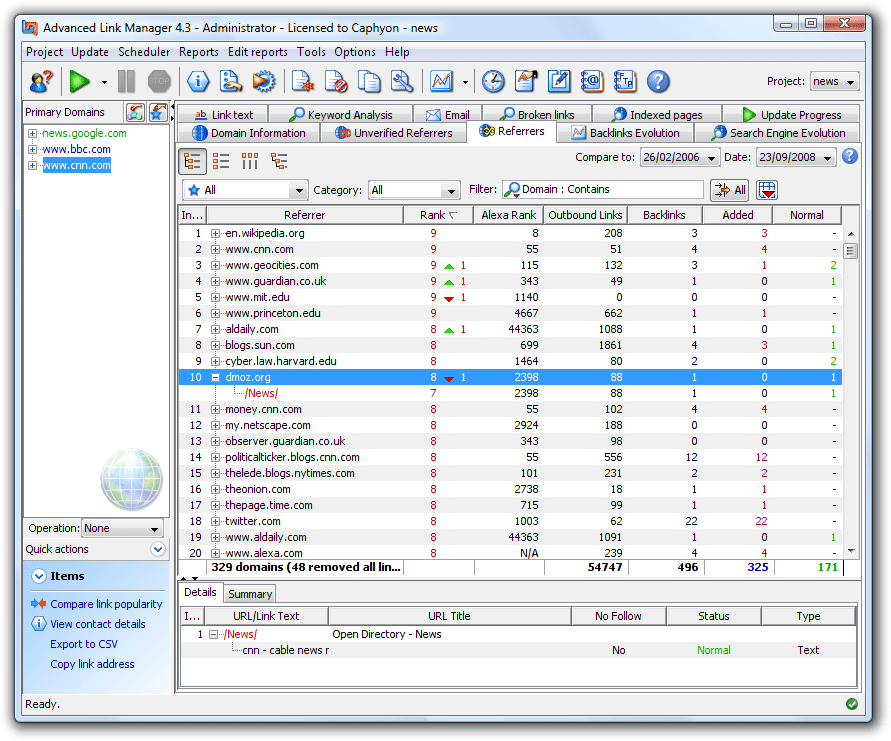This screenshot has height=741, width=891.
Task: Open the Reports menu
Action: [198, 52]
